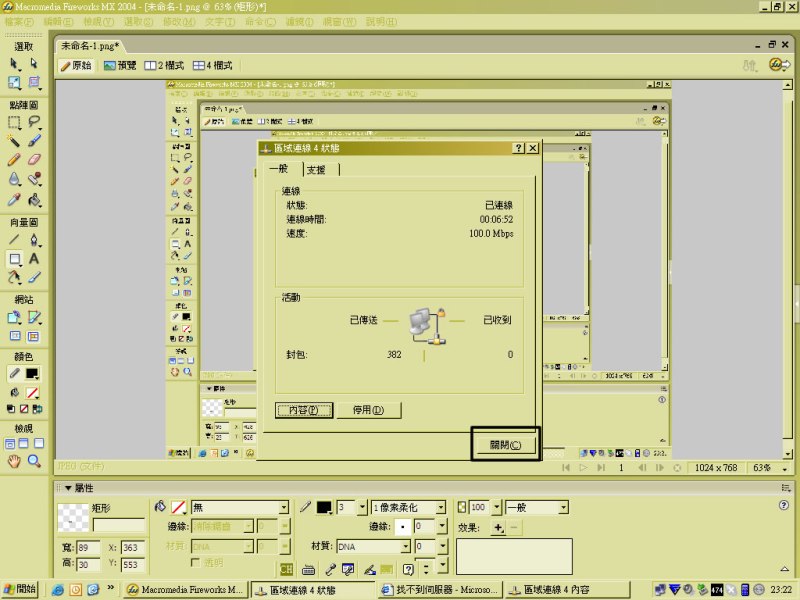Pick the Scale transform tool
The height and width of the screenshot is (600, 800).
[x=14, y=82]
